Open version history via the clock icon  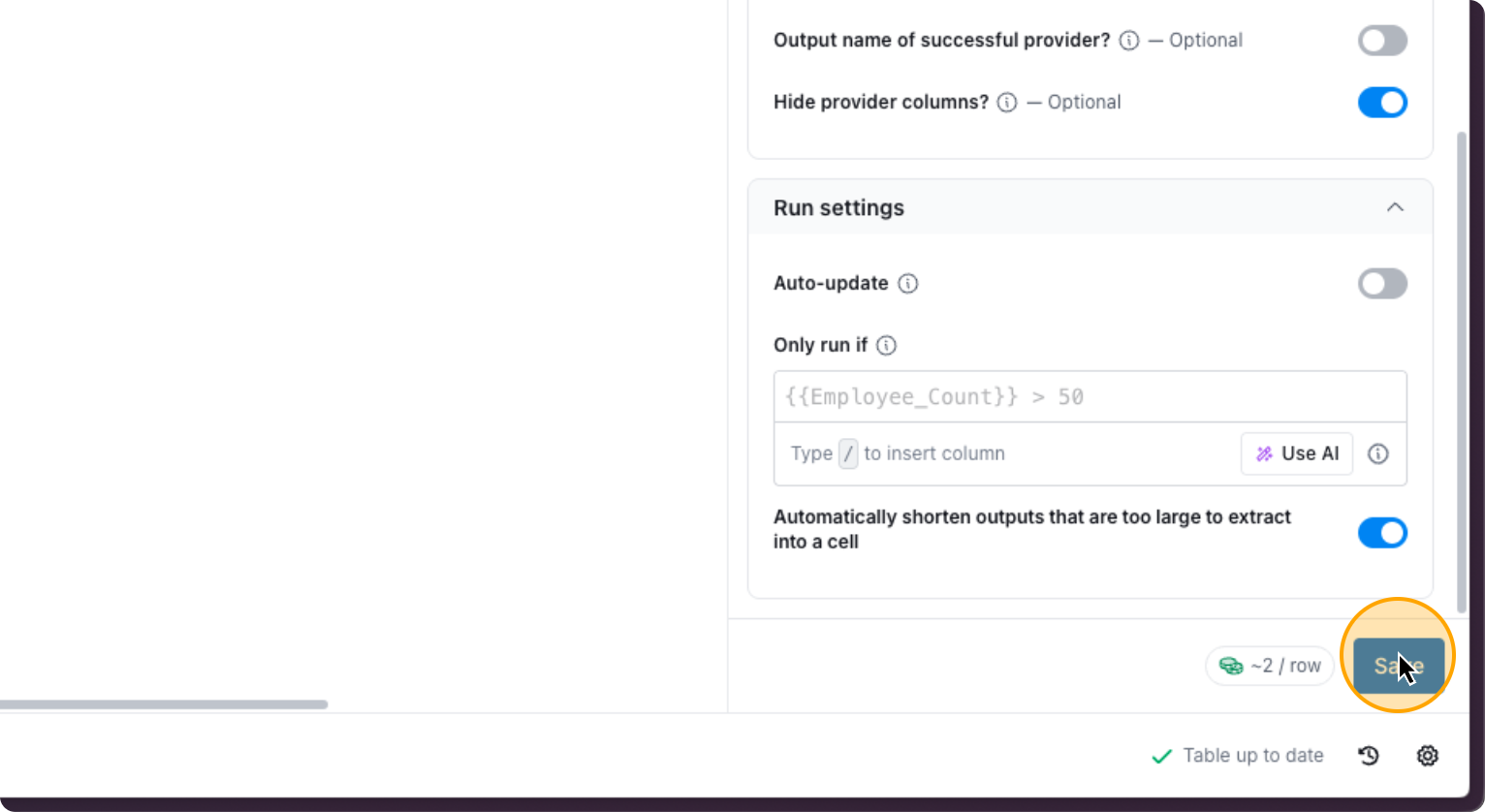click(x=1369, y=755)
